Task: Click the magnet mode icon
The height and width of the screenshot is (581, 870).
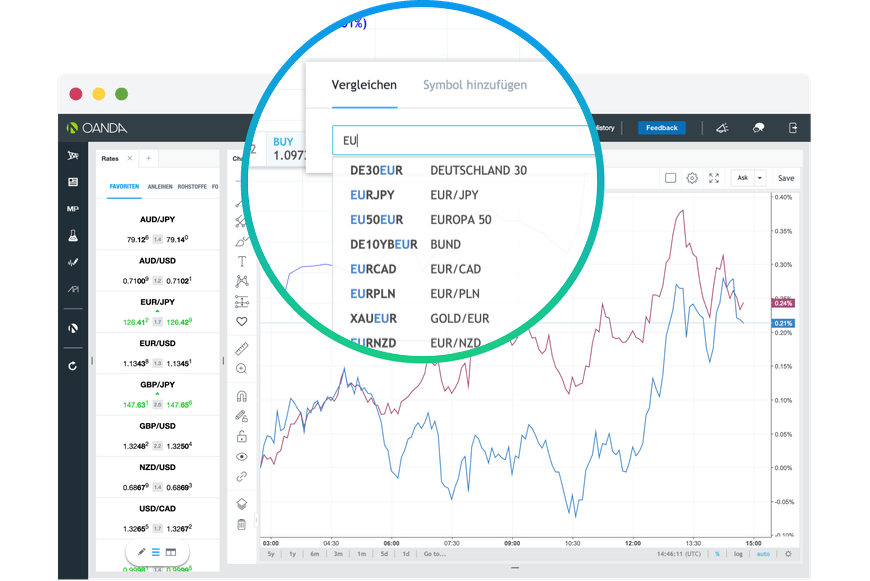Action: click(241, 396)
